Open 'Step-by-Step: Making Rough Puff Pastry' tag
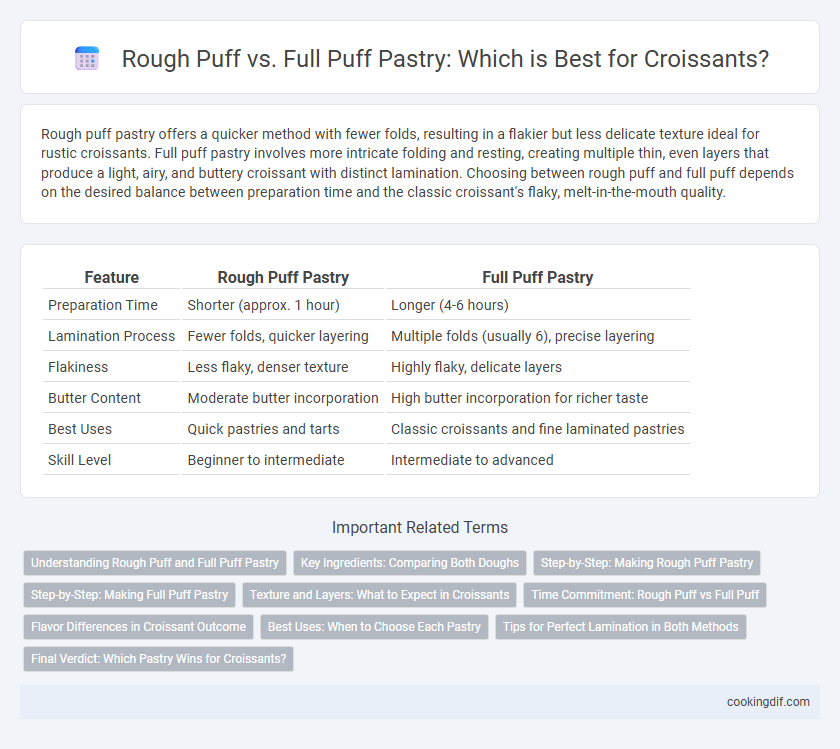840x749 pixels. point(647,563)
